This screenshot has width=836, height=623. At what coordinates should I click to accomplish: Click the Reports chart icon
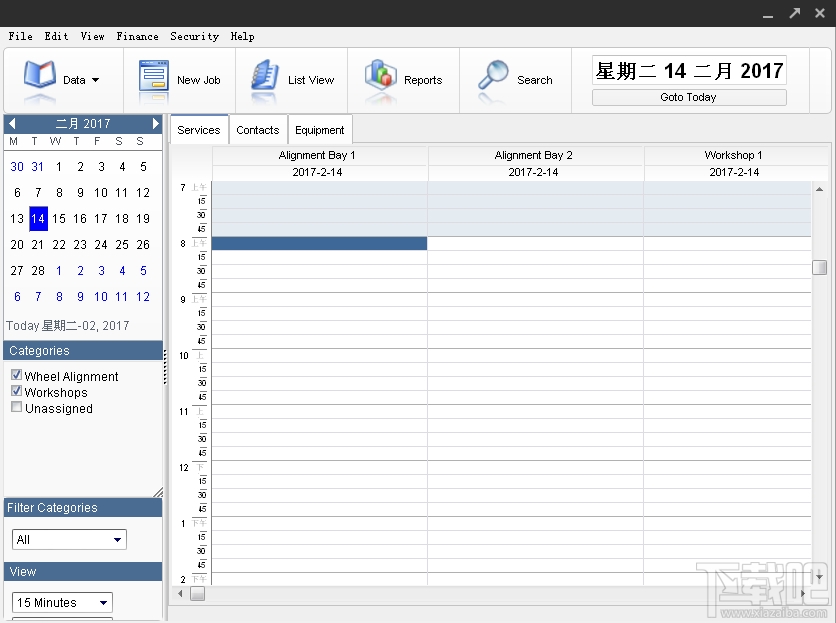click(380, 75)
